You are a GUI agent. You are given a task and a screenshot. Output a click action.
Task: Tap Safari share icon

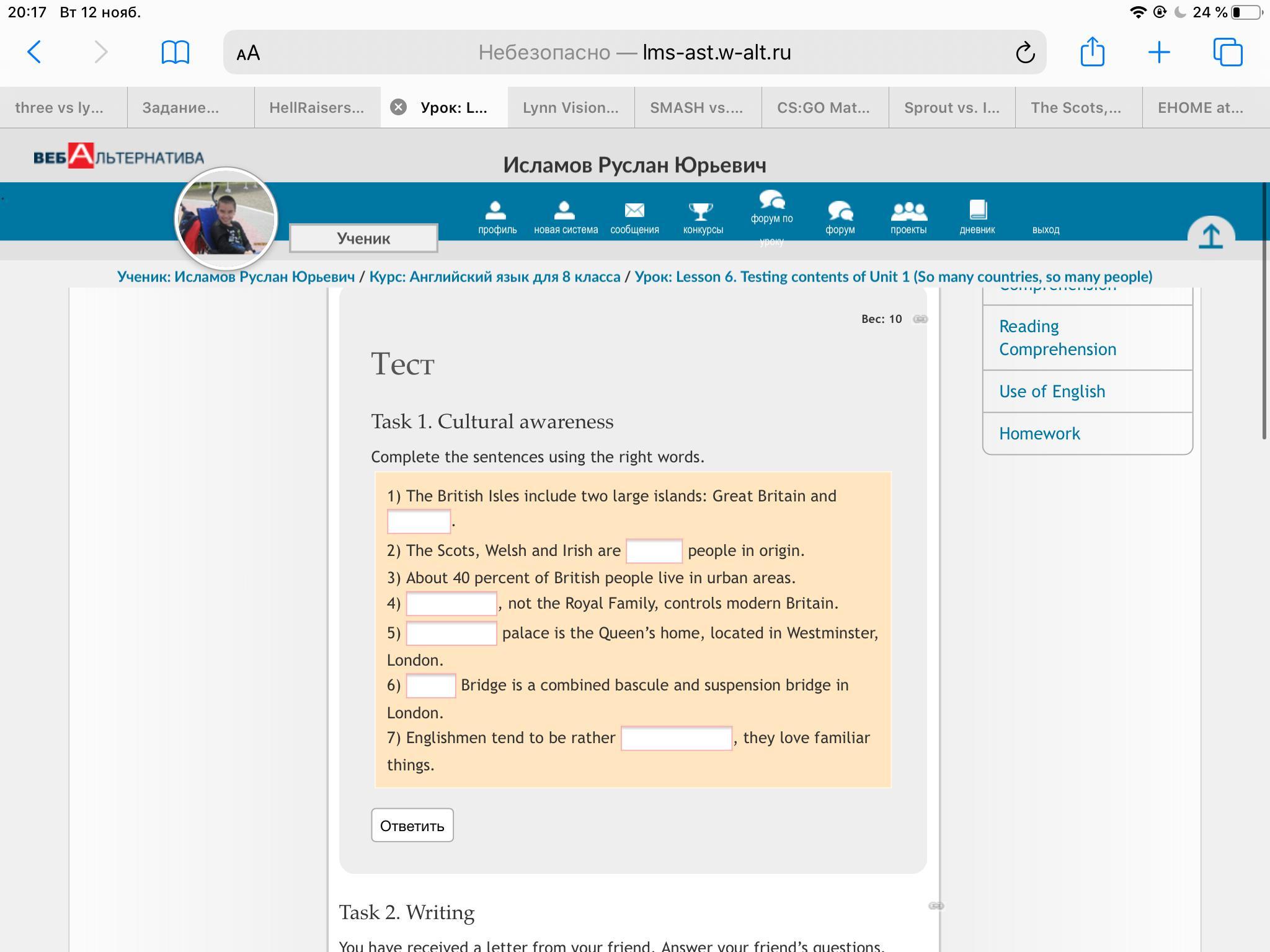pos(1092,52)
